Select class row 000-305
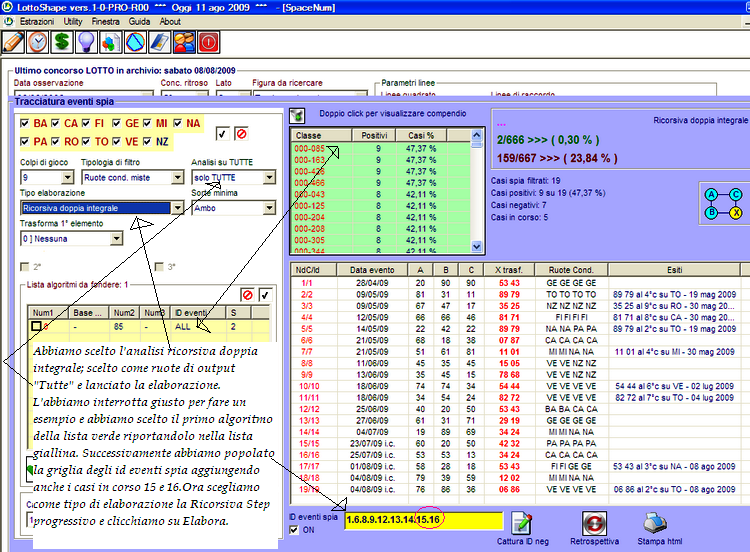Screen dimensions: 750x552 coord(381,240)
